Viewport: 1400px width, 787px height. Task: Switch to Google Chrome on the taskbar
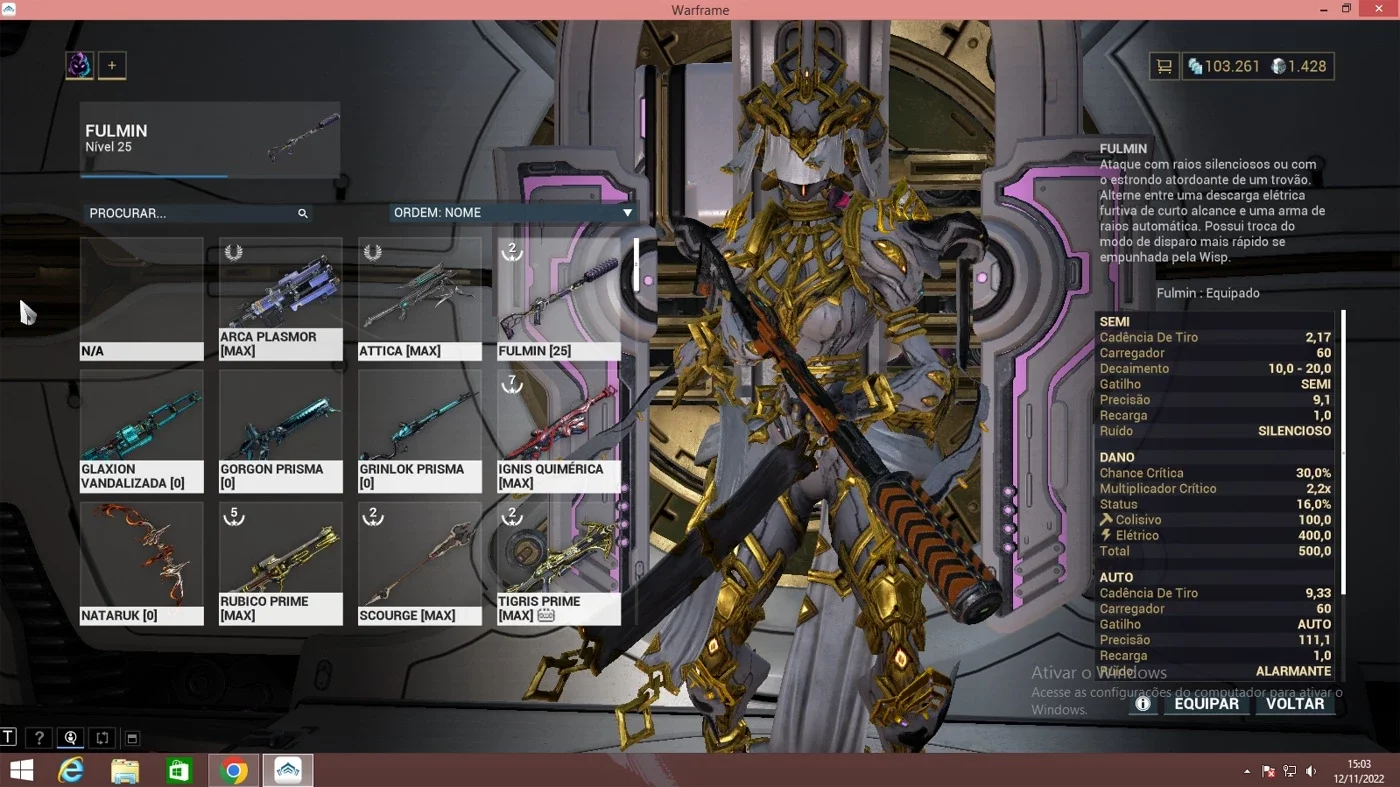(234, 771)
